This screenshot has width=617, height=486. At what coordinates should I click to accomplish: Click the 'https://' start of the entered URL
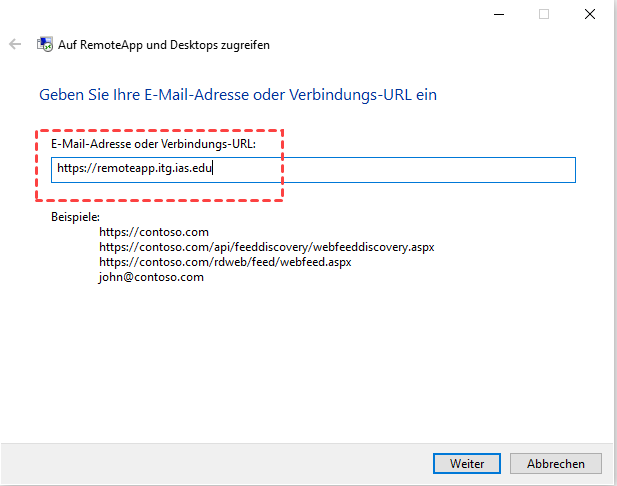(x=73, y=170)
